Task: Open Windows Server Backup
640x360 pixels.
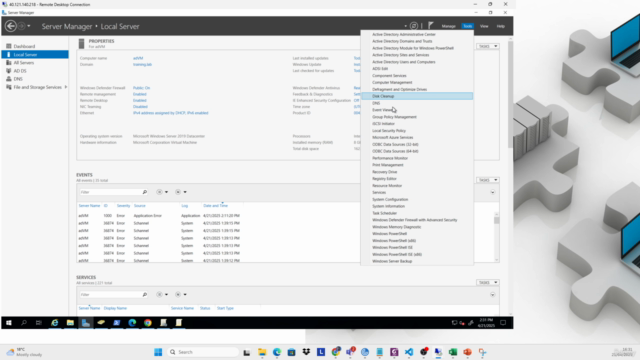Action: click(417, 261)
